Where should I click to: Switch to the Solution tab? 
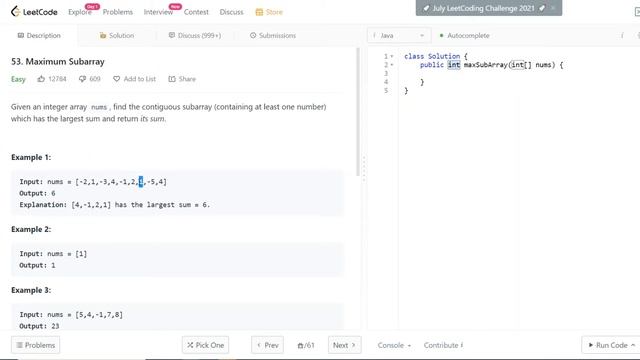(x=117, y=36)
